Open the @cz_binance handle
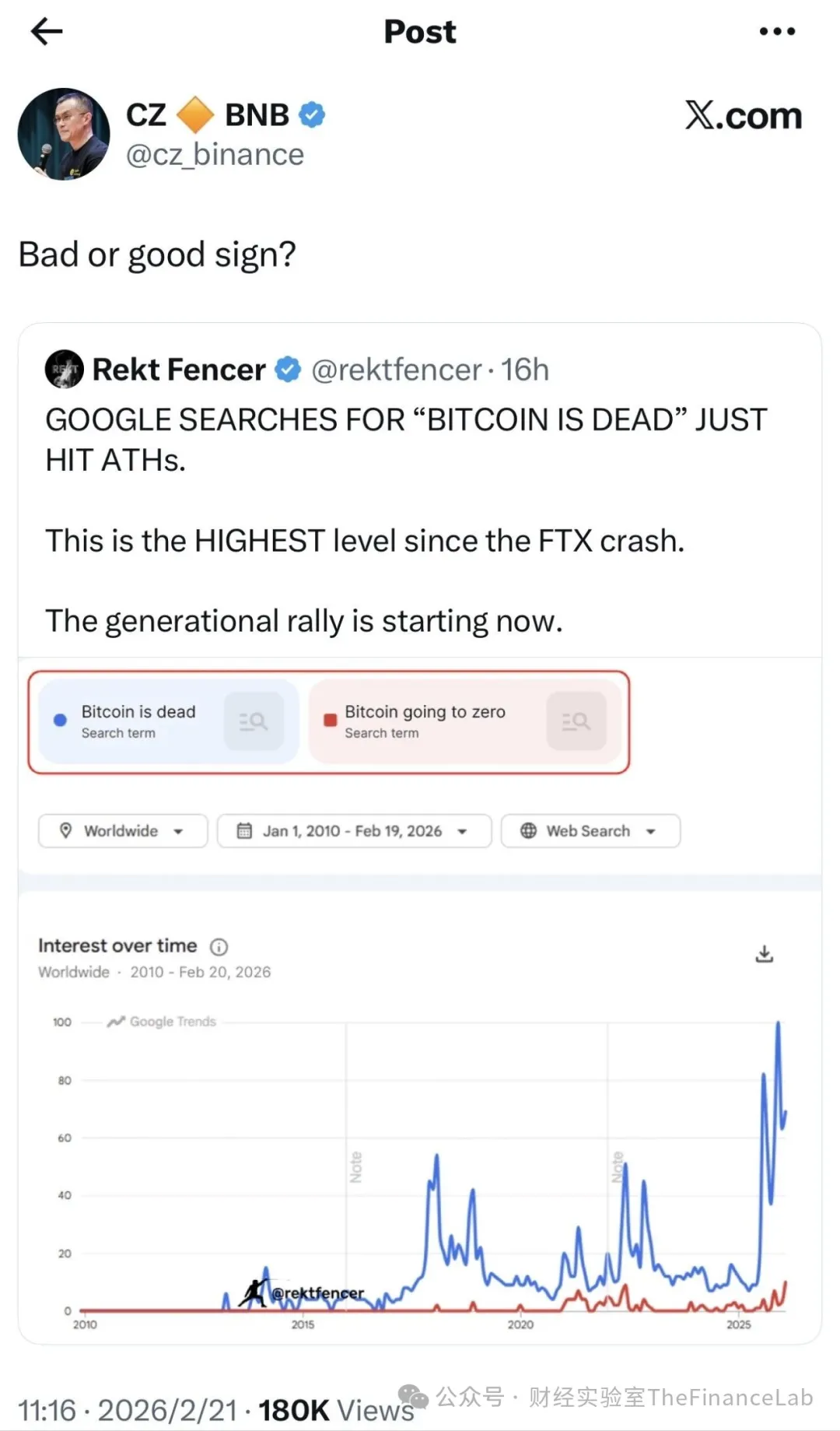This screenshot has width=840, height=1431. click(215, 155)
